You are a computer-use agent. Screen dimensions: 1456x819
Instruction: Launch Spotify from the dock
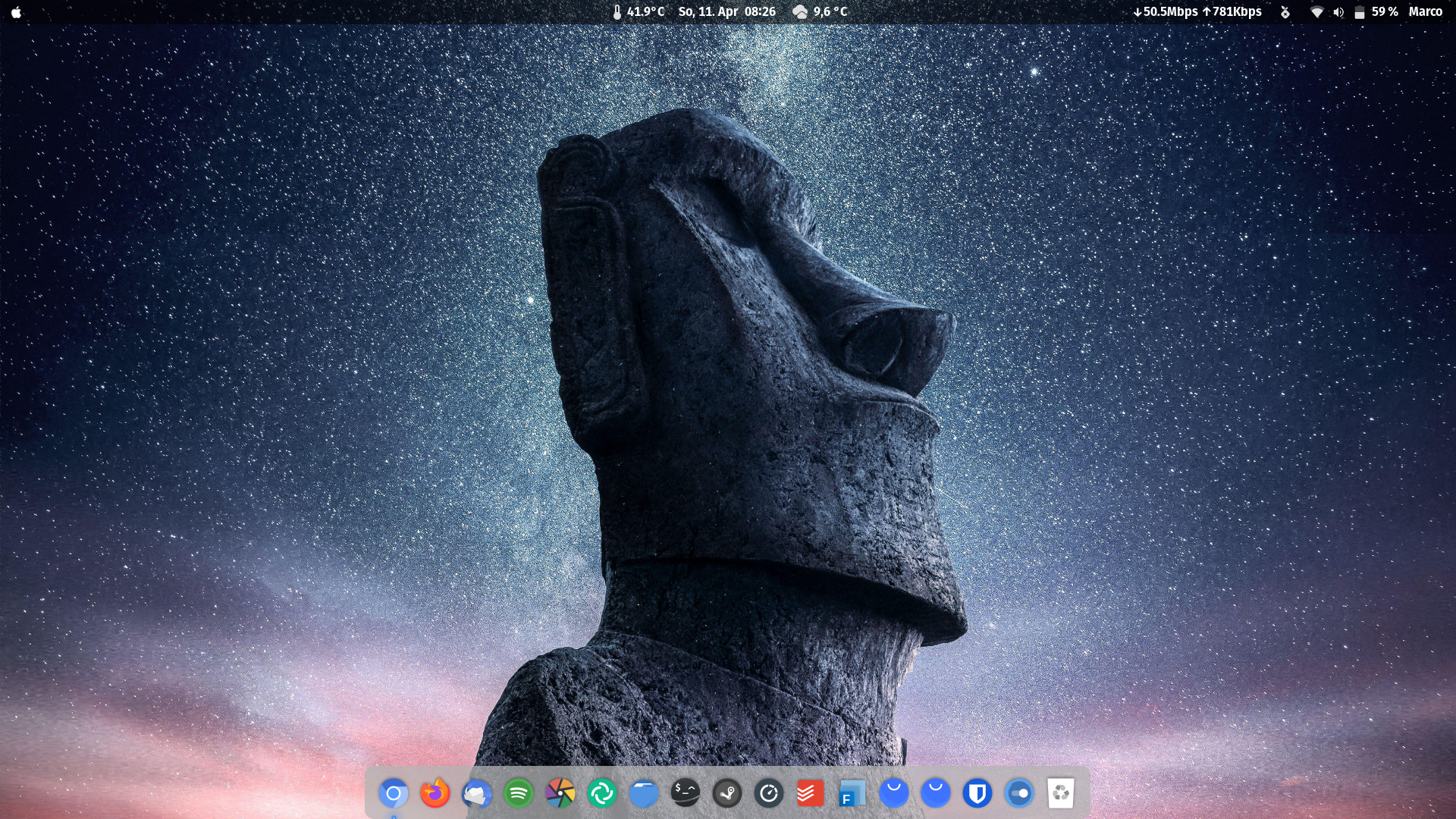[x=519, y=793]
